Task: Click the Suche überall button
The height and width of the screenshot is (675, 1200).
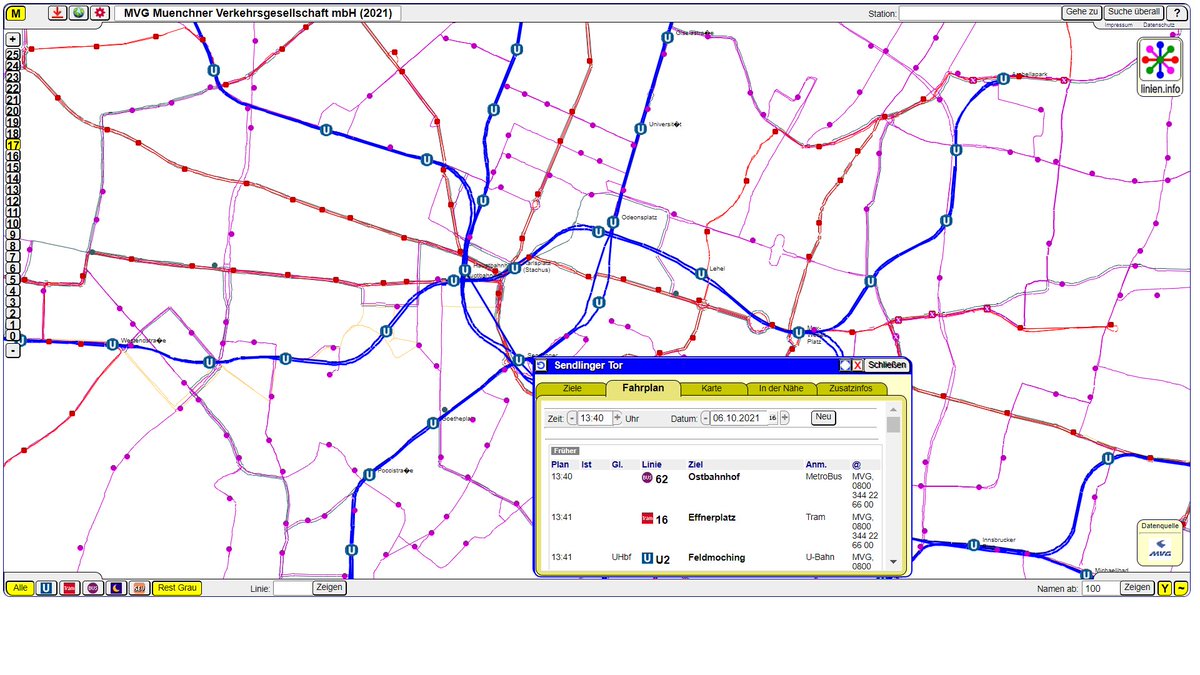Action: pos(1133,12)
